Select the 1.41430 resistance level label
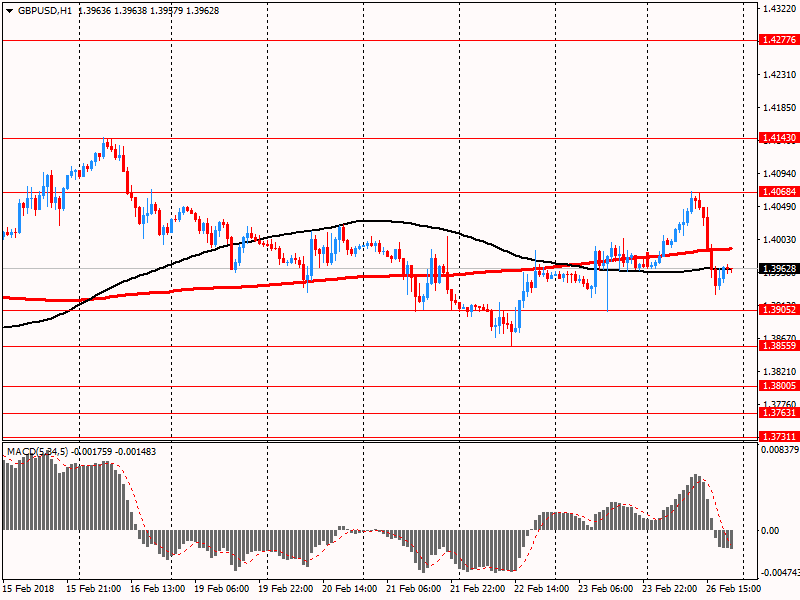 [x=778, y=138]
